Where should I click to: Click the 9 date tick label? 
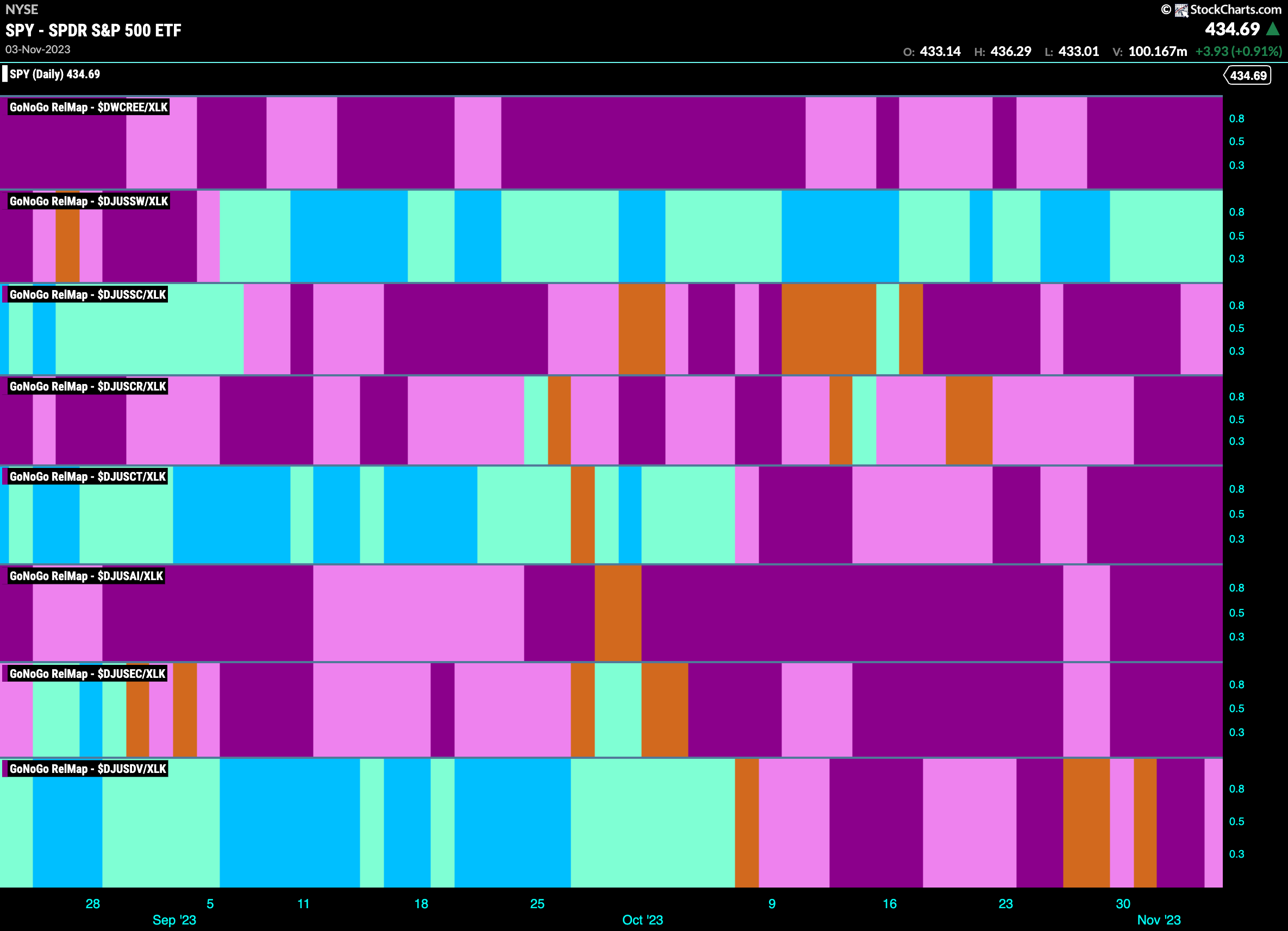[772, 904]
